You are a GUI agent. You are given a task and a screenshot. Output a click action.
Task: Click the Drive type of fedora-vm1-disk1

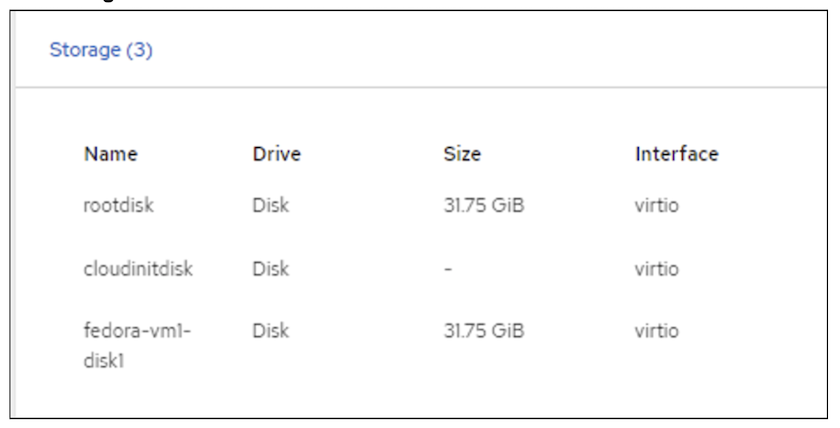coord(269,331)
